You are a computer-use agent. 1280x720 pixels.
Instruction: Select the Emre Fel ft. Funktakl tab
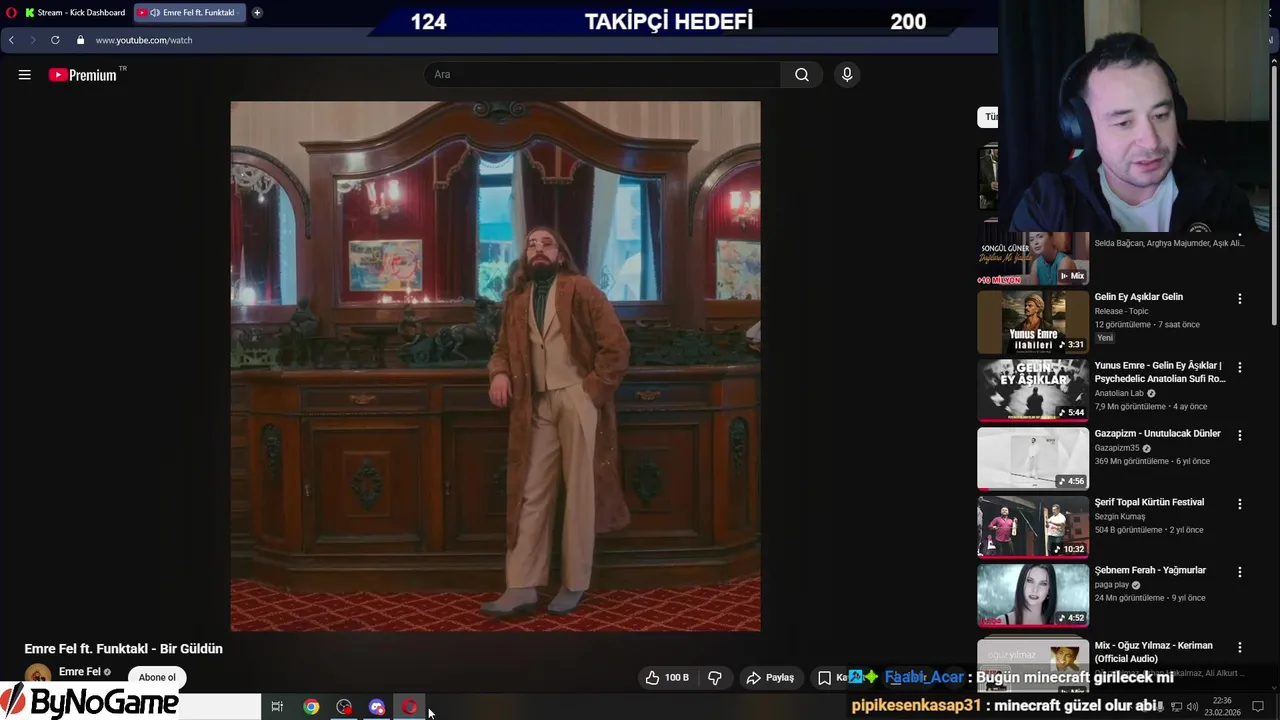[x=190, y=13]
